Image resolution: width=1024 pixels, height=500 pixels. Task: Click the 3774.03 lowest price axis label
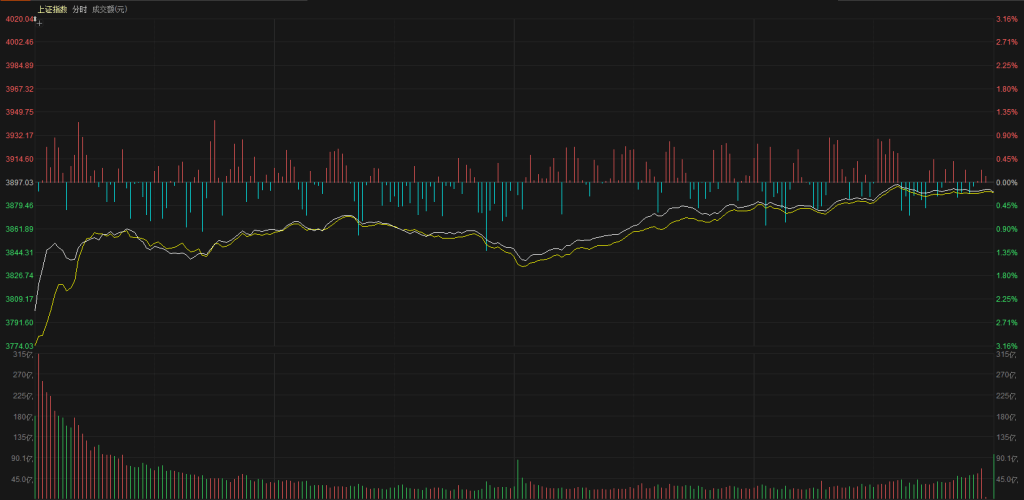point(19,346)
